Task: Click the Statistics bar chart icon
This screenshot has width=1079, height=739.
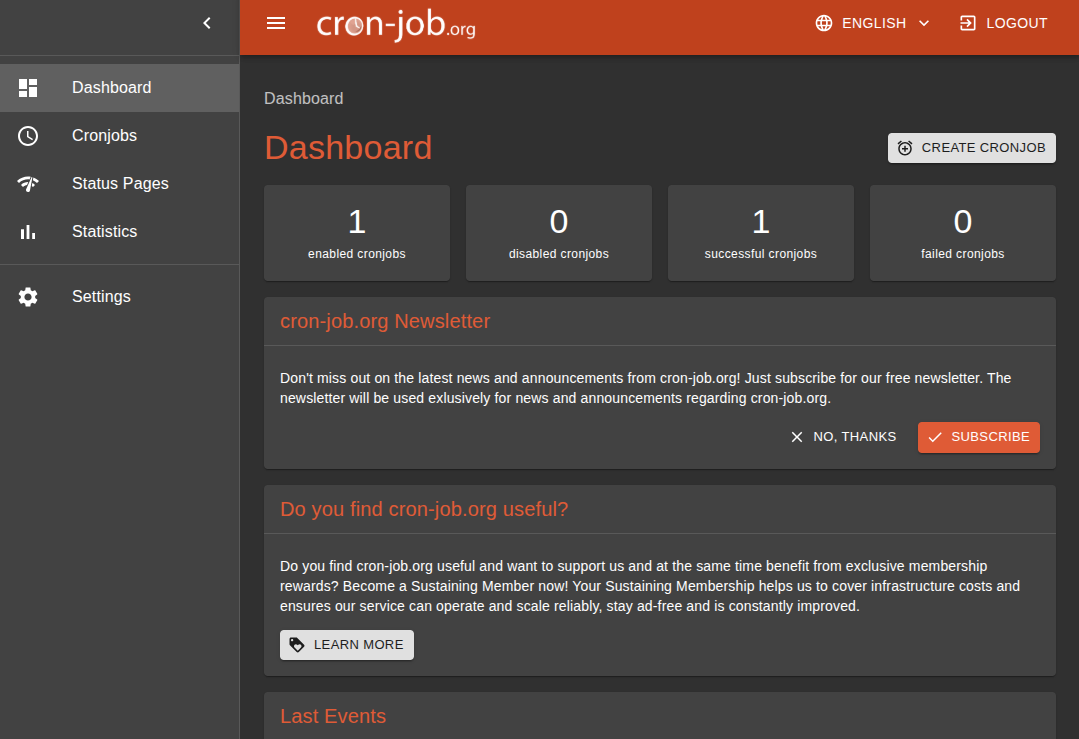Action: pos(28,232)
